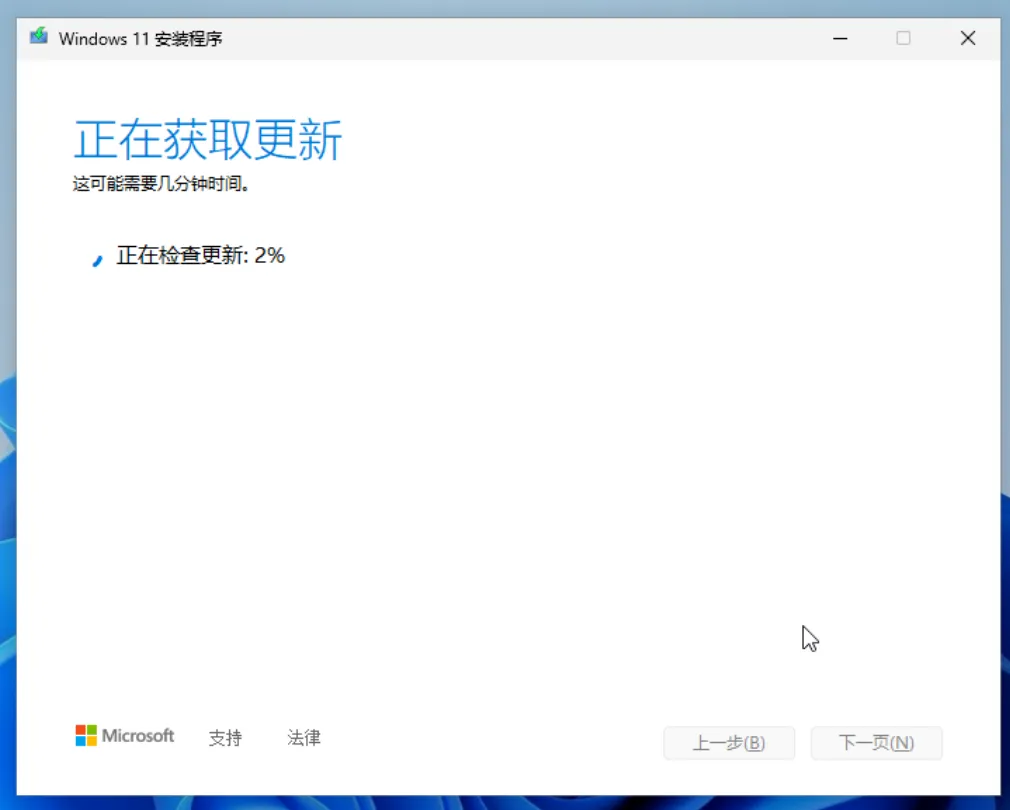Click the Windows 11 安装程序 title text
This screenshot has width=1010, height=810.
click(140, 39)
